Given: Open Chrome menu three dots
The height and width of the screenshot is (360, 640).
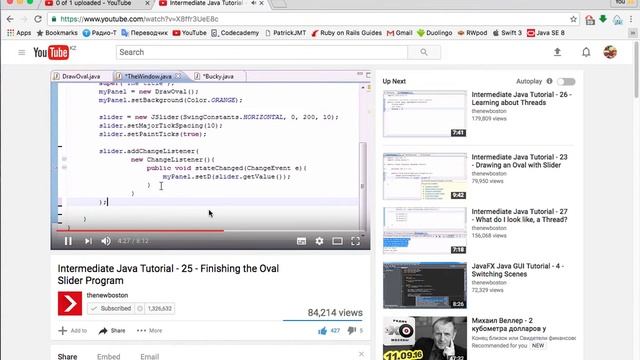Looking at the screenshot, I should [x=631, y=19].
